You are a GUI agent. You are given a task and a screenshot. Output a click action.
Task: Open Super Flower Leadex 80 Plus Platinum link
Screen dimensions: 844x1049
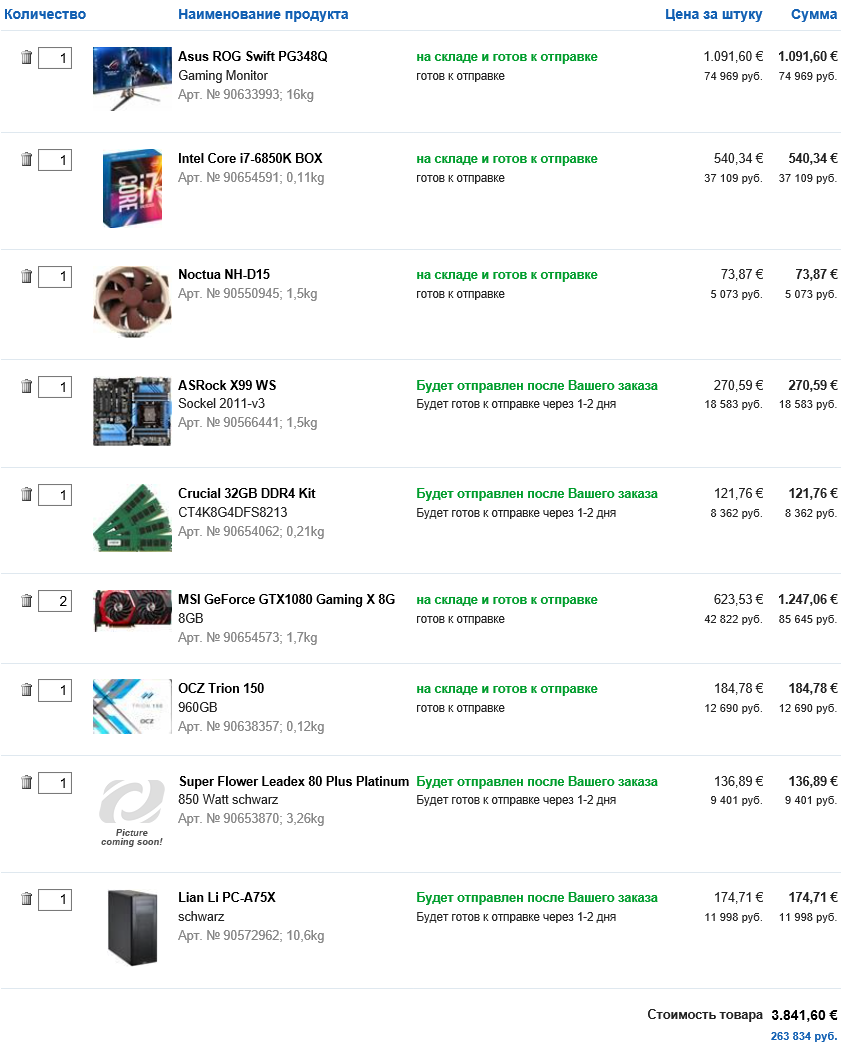click(x=294, y=782)
